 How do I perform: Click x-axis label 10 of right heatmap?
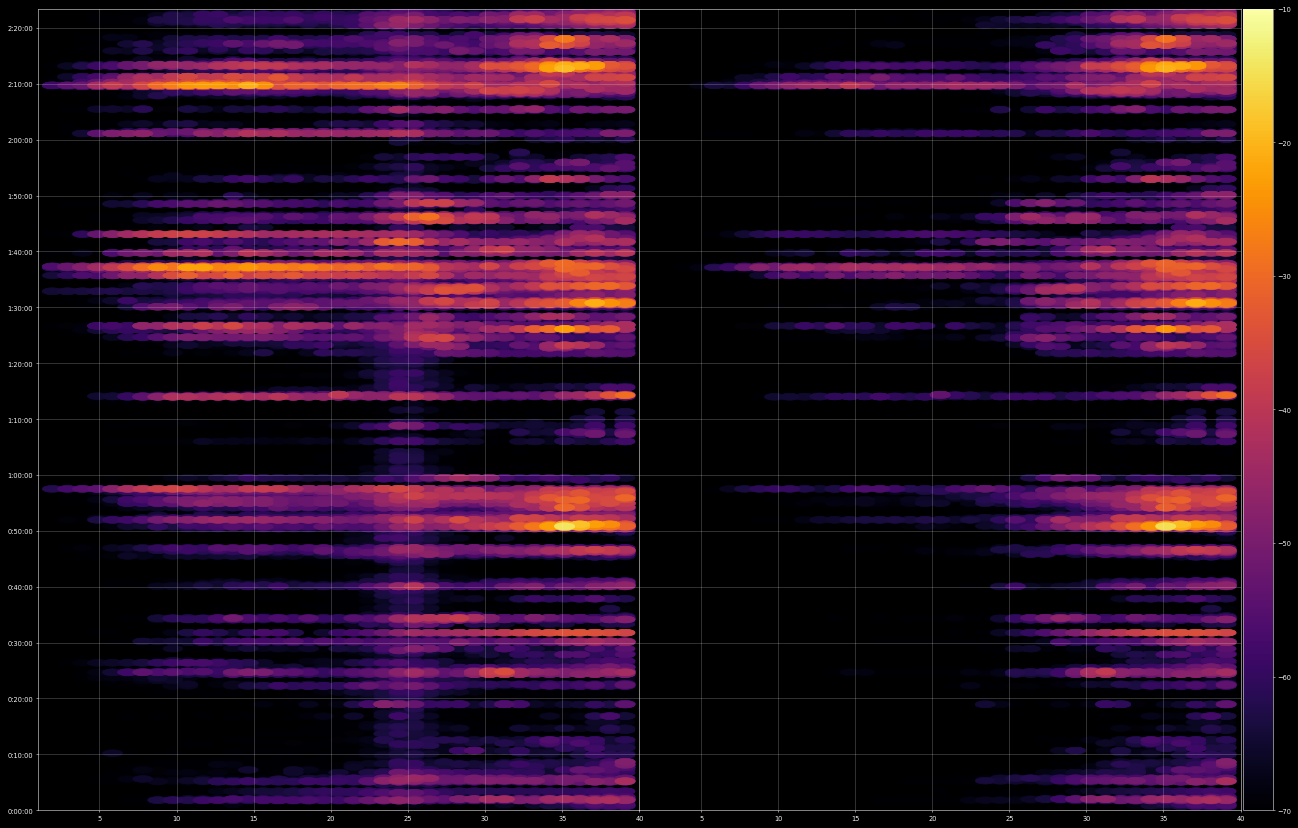click(779, 819)
